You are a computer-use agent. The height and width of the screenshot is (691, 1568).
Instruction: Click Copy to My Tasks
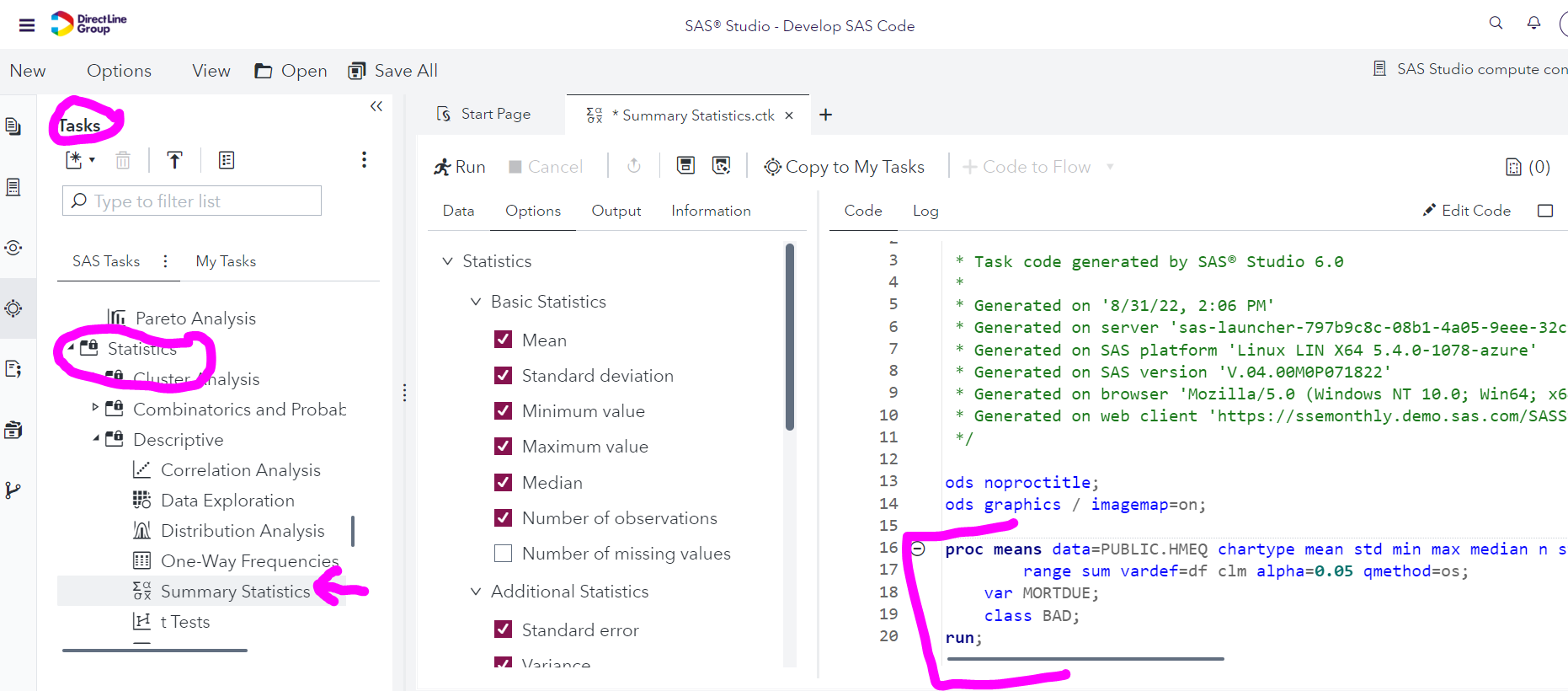pos(844,167)
